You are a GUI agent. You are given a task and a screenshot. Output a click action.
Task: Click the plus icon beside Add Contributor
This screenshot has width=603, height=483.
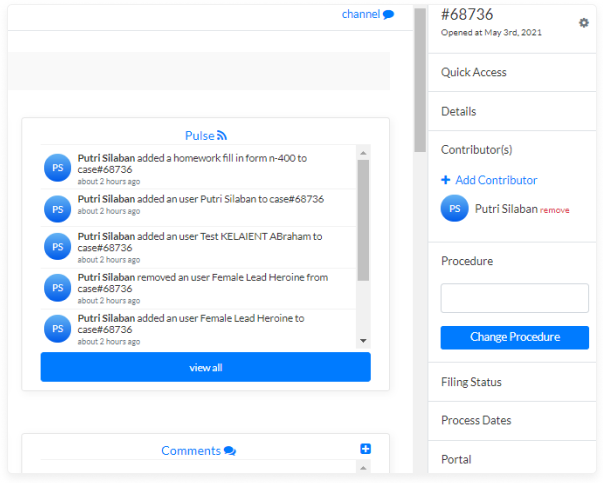[x=445, y=180]
